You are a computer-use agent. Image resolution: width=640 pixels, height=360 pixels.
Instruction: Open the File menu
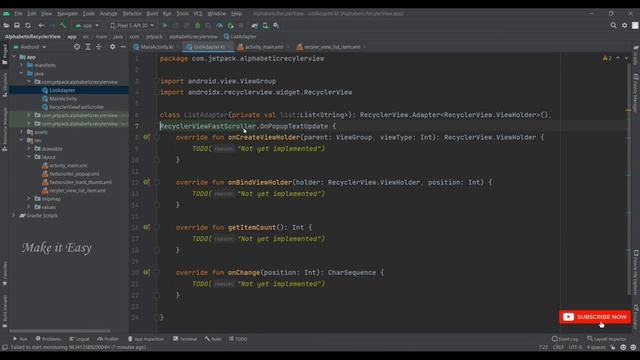point(18,13)
